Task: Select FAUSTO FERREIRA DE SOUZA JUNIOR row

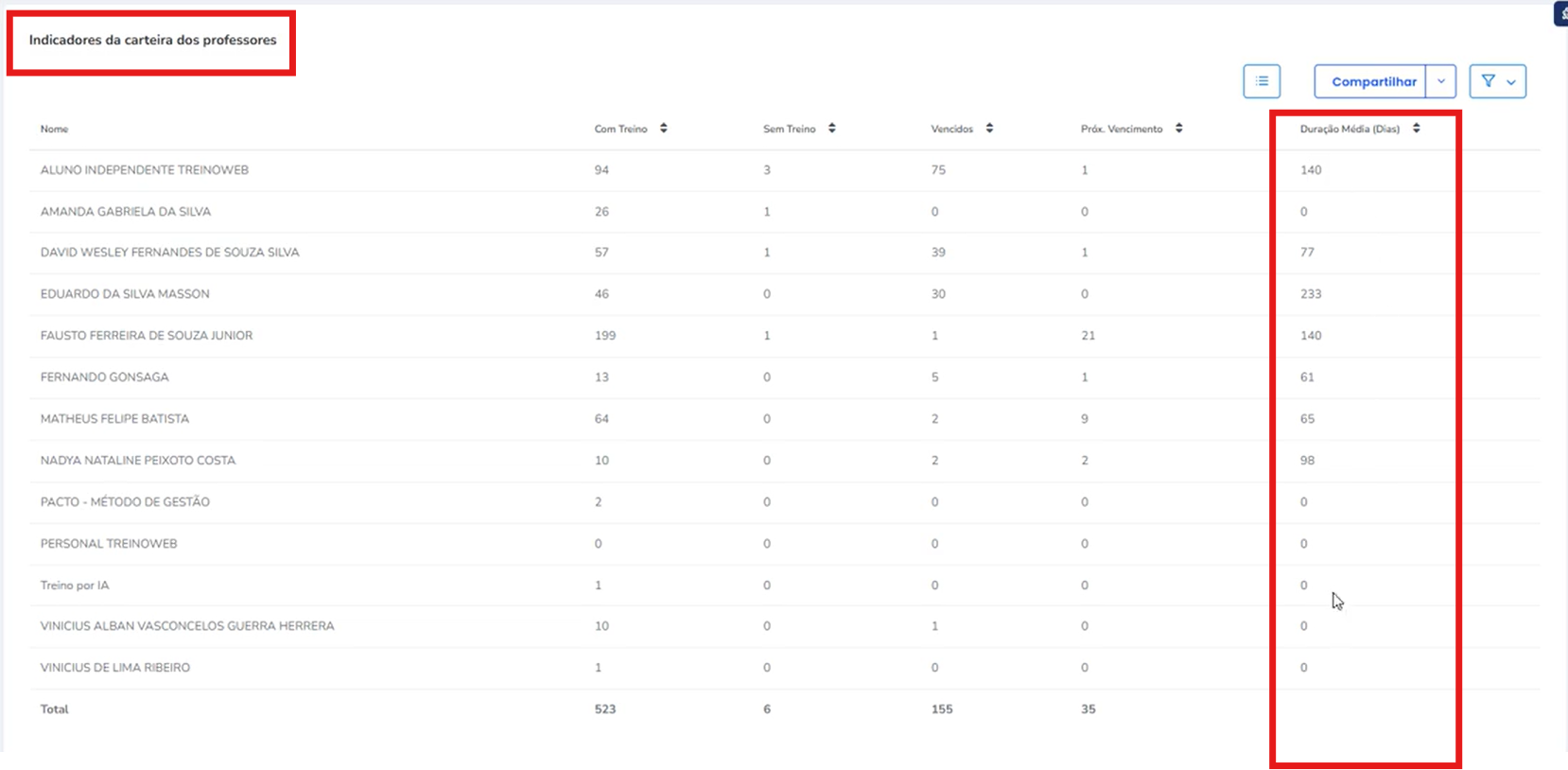Action: point(785,336)
